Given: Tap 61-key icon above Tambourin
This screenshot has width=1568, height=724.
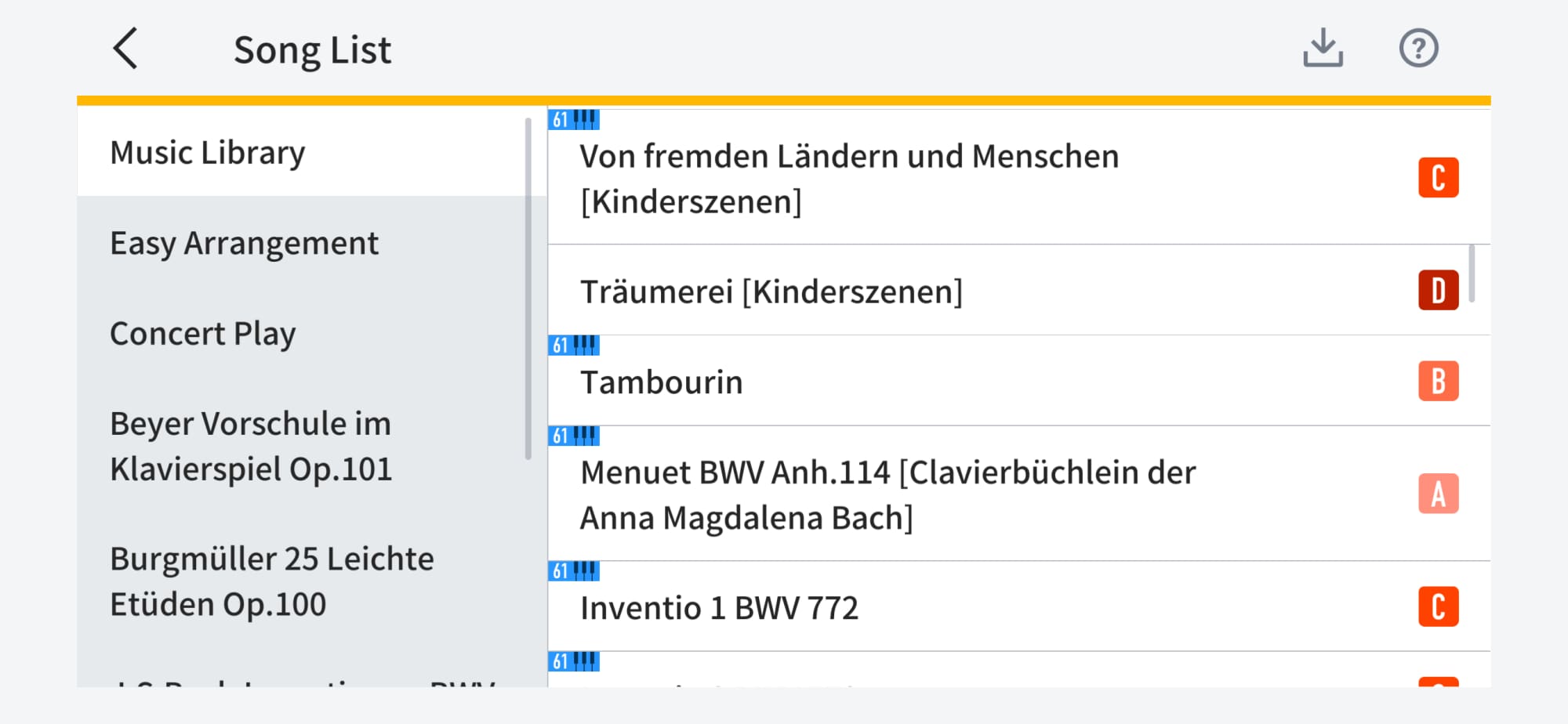Looking at the screenshot, I should point(574,346).
